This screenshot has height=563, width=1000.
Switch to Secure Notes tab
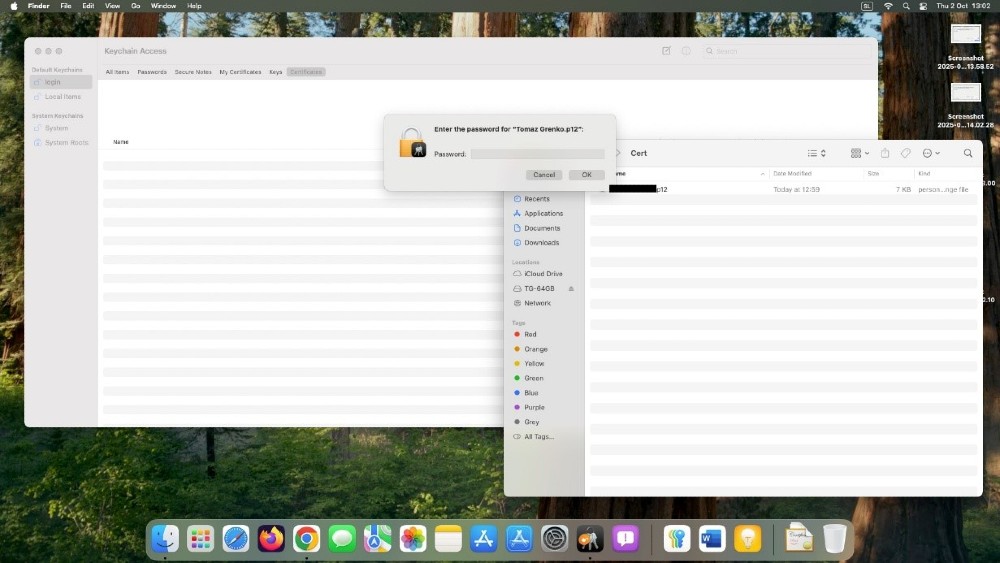pos(193,72)
